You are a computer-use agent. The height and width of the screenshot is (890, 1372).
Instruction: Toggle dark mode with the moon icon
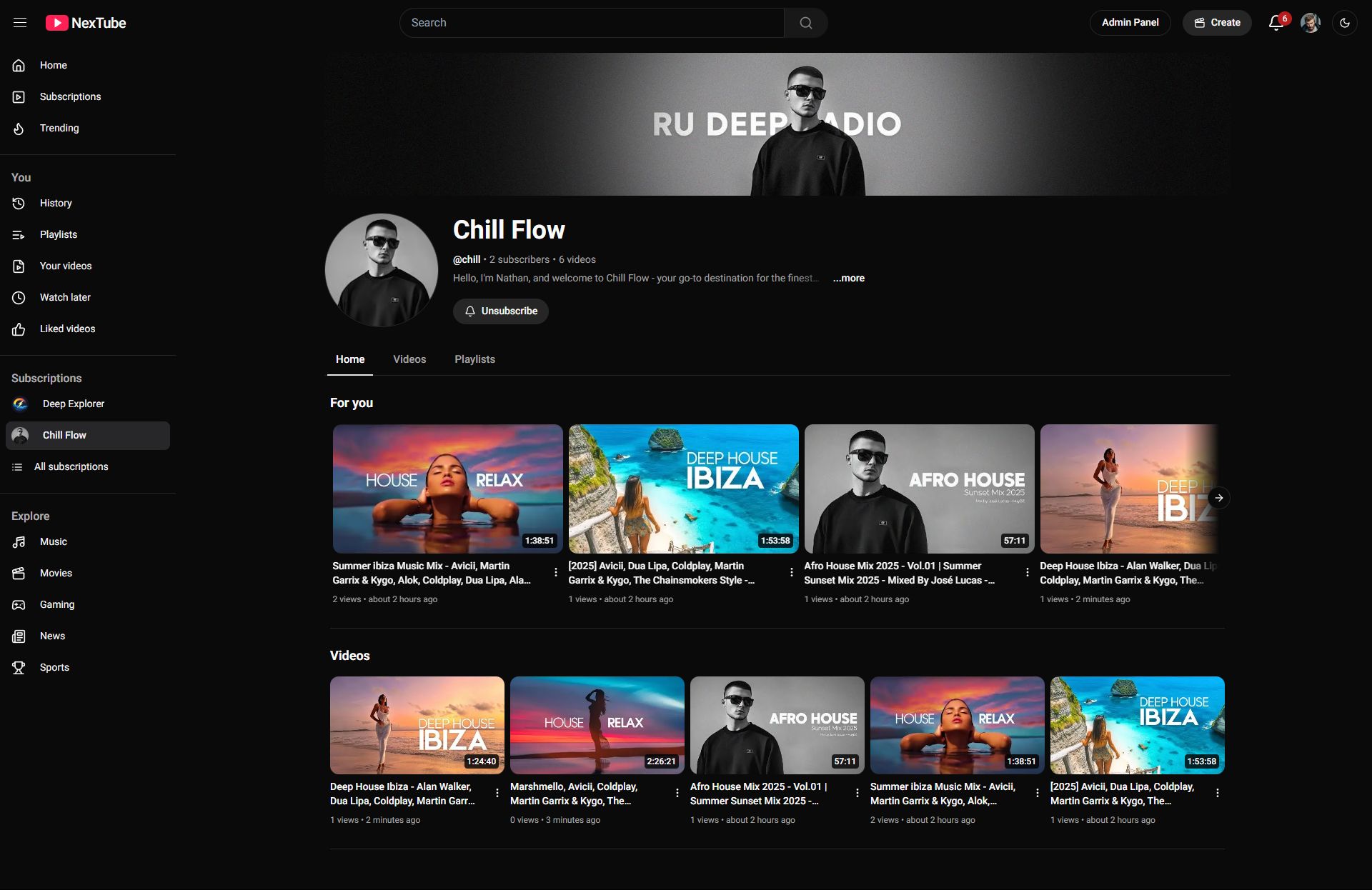click(1344, 23)
